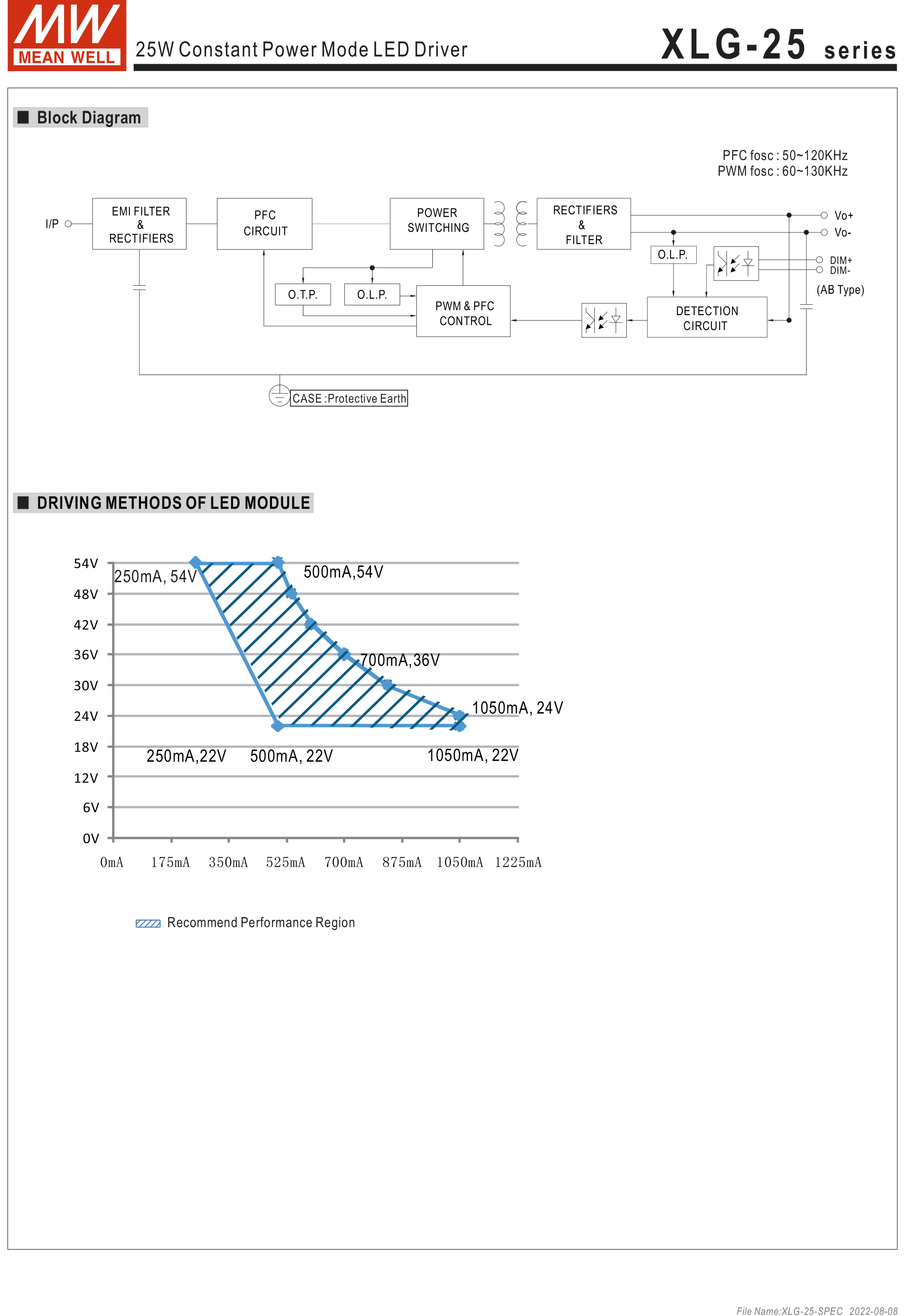This screenshot has width=905, height=1316.
Task: Click the transformer coil symbol
Action: click(510, 223)
